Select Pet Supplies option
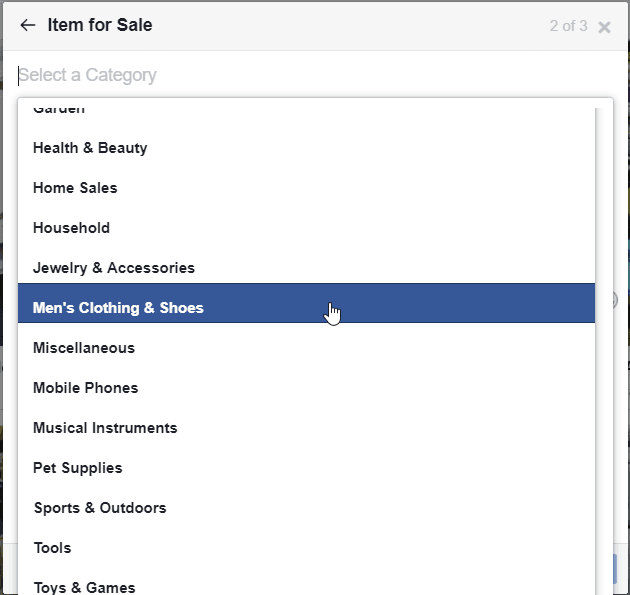 [306, 468]
